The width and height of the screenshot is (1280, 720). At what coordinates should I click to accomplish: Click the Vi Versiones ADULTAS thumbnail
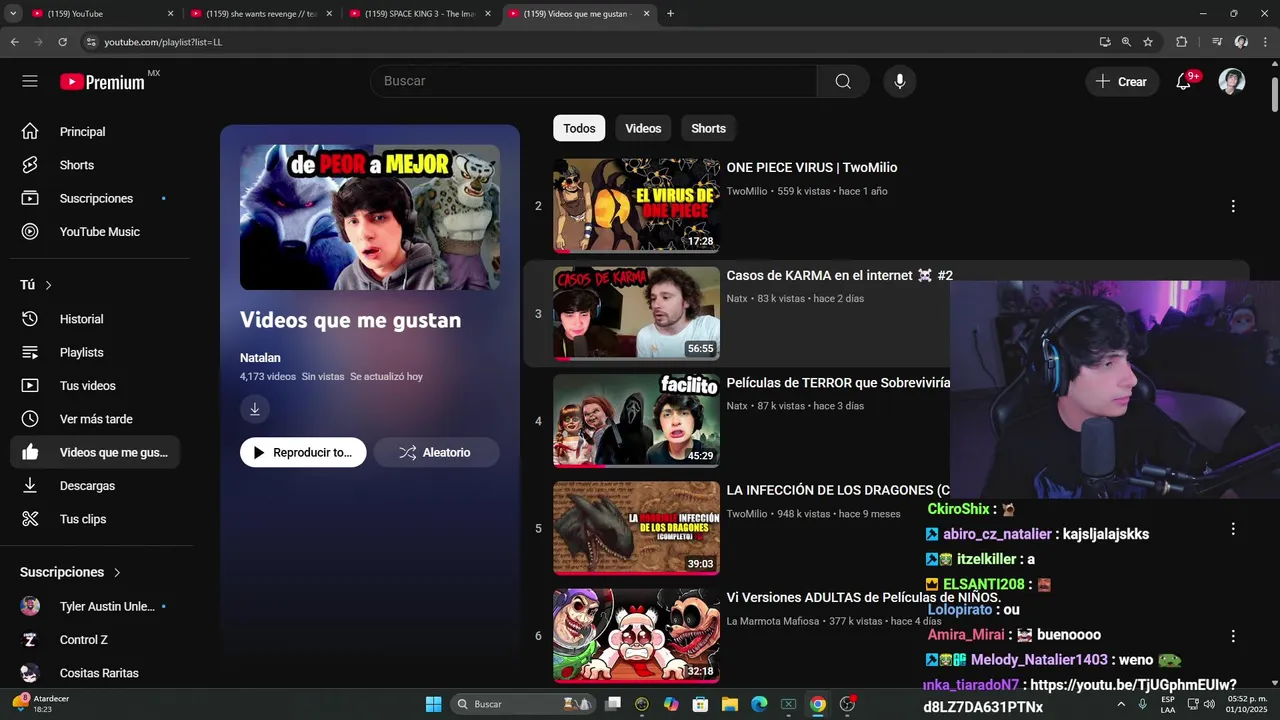point(636,636)
